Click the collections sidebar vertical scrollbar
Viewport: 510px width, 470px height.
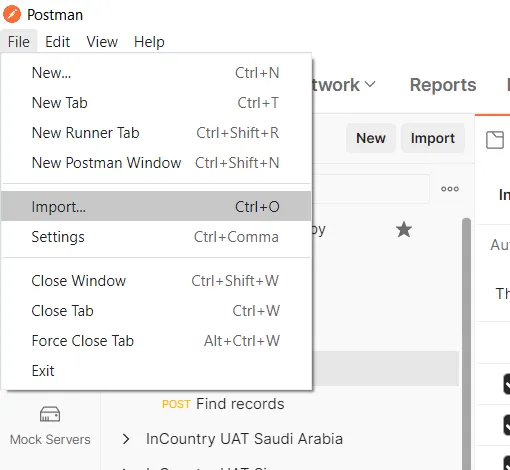coord(467,343)
